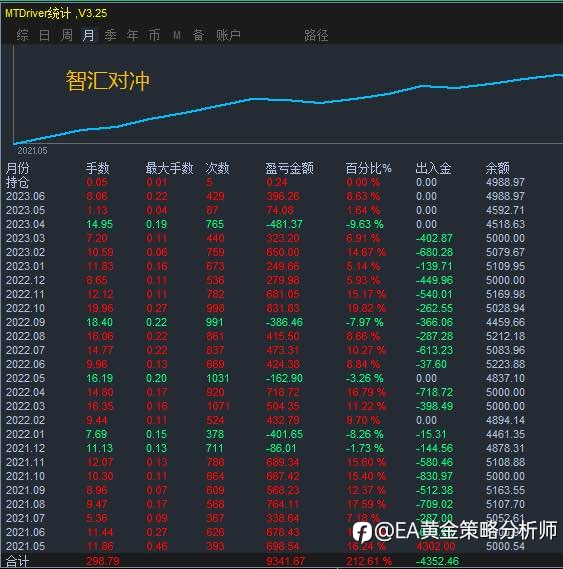Image resolution: width=563 pixels, height=569 pixels.
Task: Select the 2022.07 month row
Action: 265,350
